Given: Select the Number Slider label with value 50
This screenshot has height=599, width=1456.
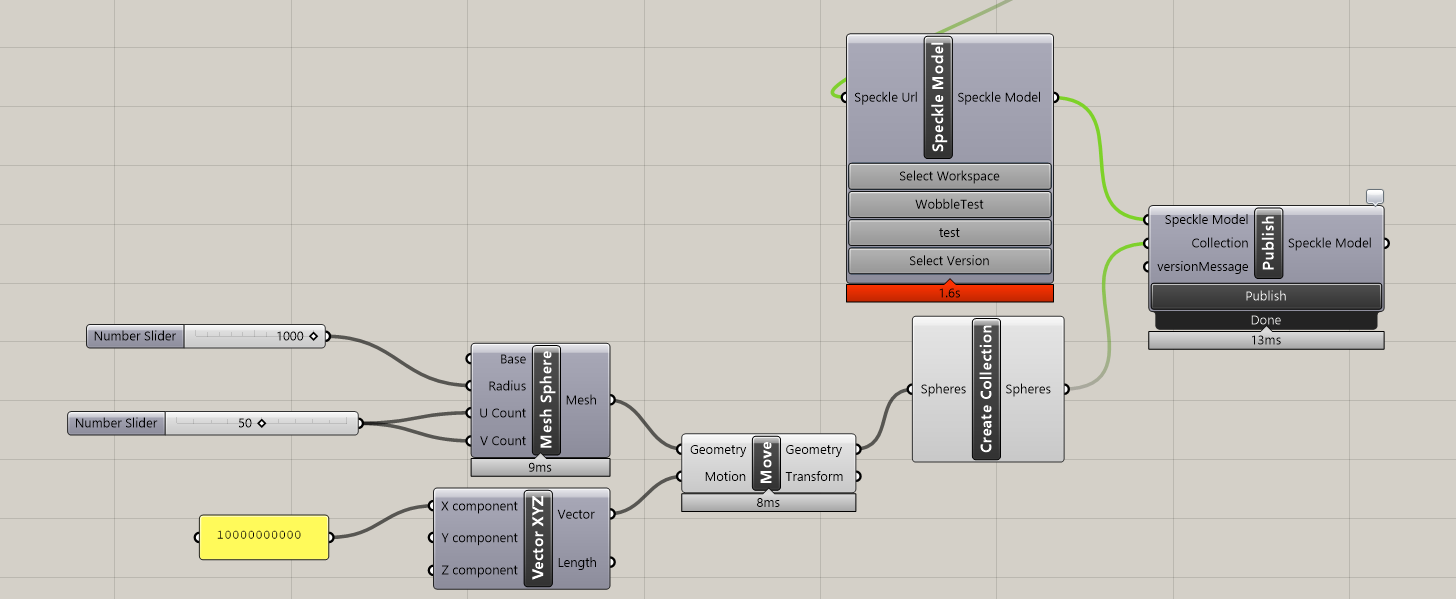Looking at the screenshot, I should point(116,423).
